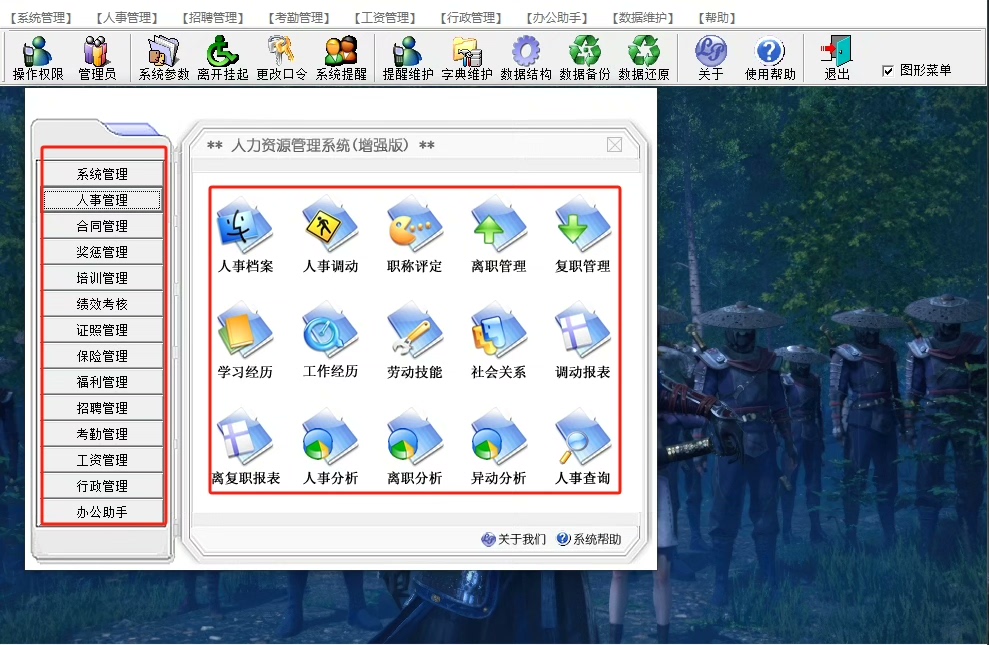Open the 【系统管理】 menu
This screenshot has height=645, width=989.
coord(41,18)
